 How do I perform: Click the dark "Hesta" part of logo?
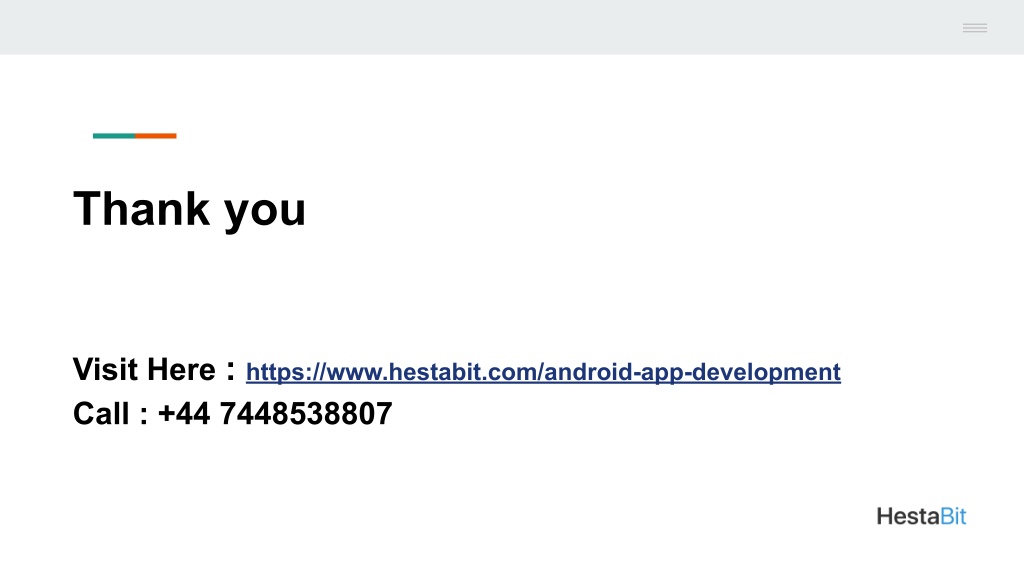point(908,517)
